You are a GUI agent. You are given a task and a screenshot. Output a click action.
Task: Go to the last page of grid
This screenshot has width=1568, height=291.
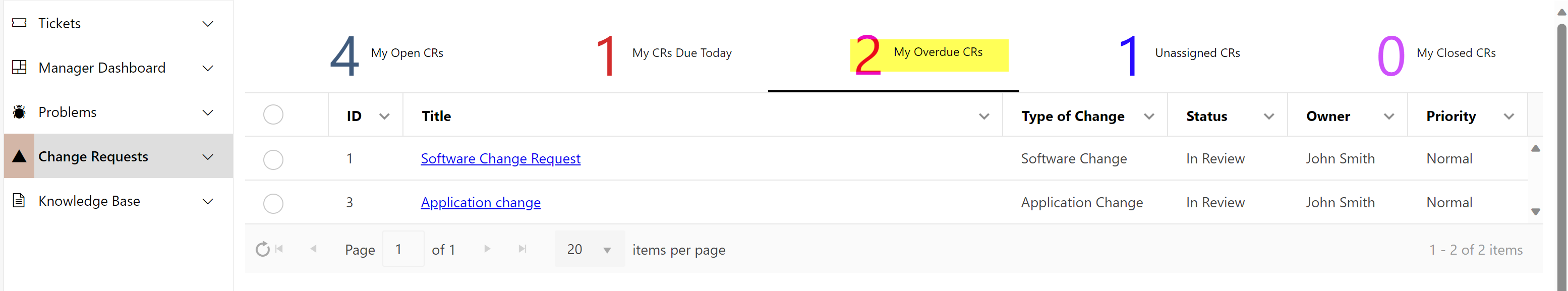click(x=522, y=249)
